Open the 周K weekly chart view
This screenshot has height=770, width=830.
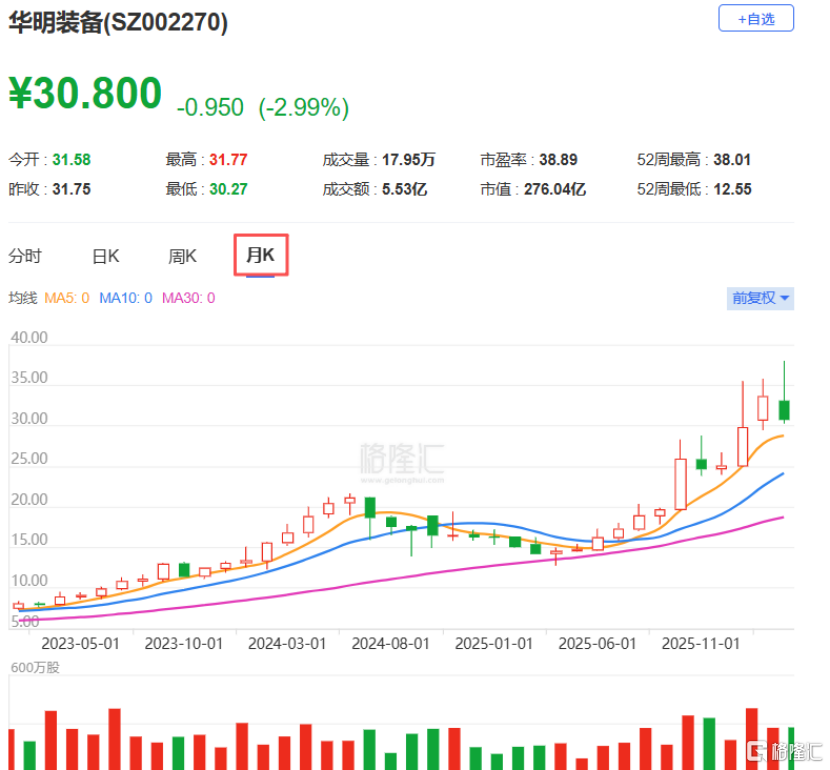(182, 255)
